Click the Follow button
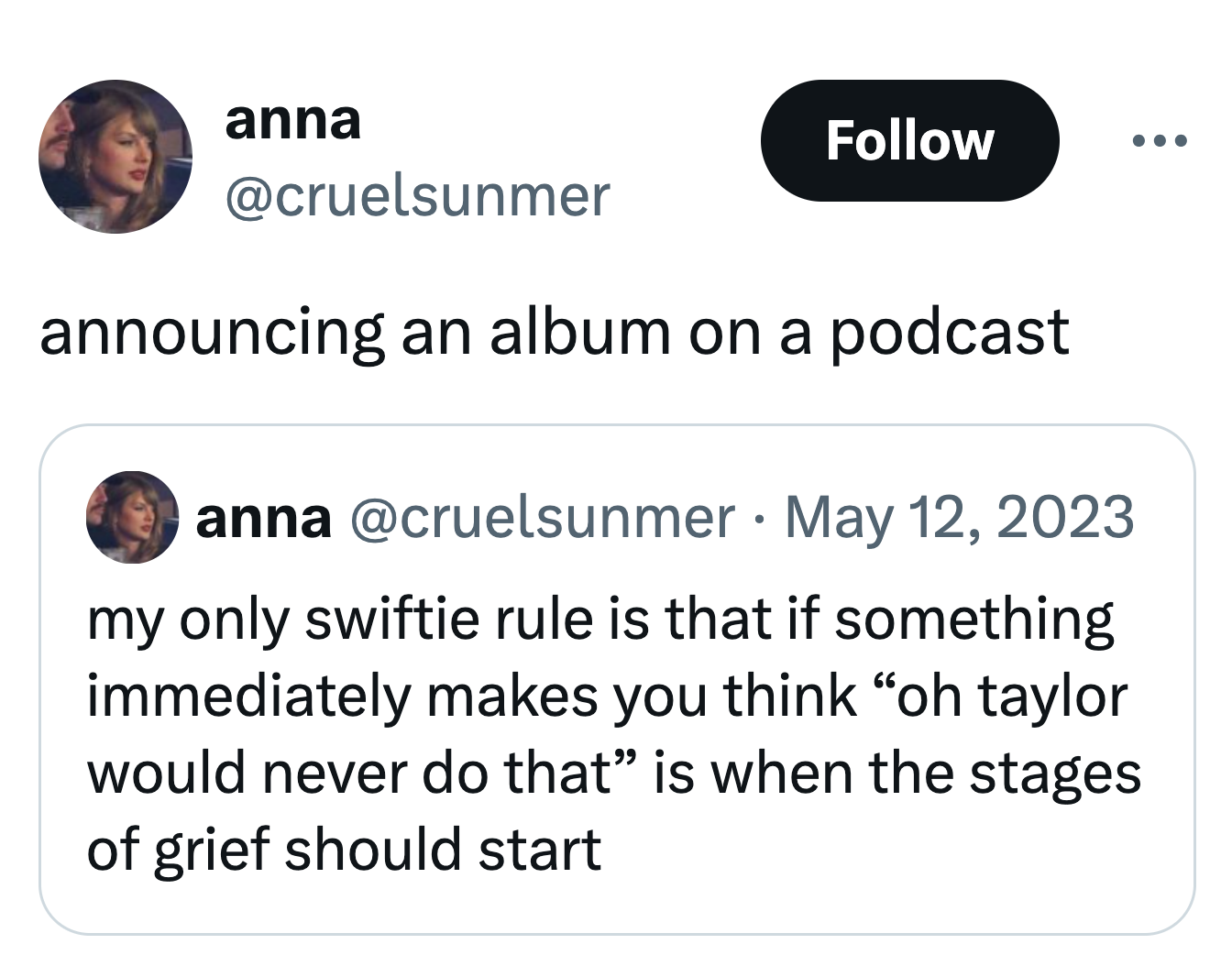Image resolution: width=1232 pixels, height=977 pixels. coord(909,141)
